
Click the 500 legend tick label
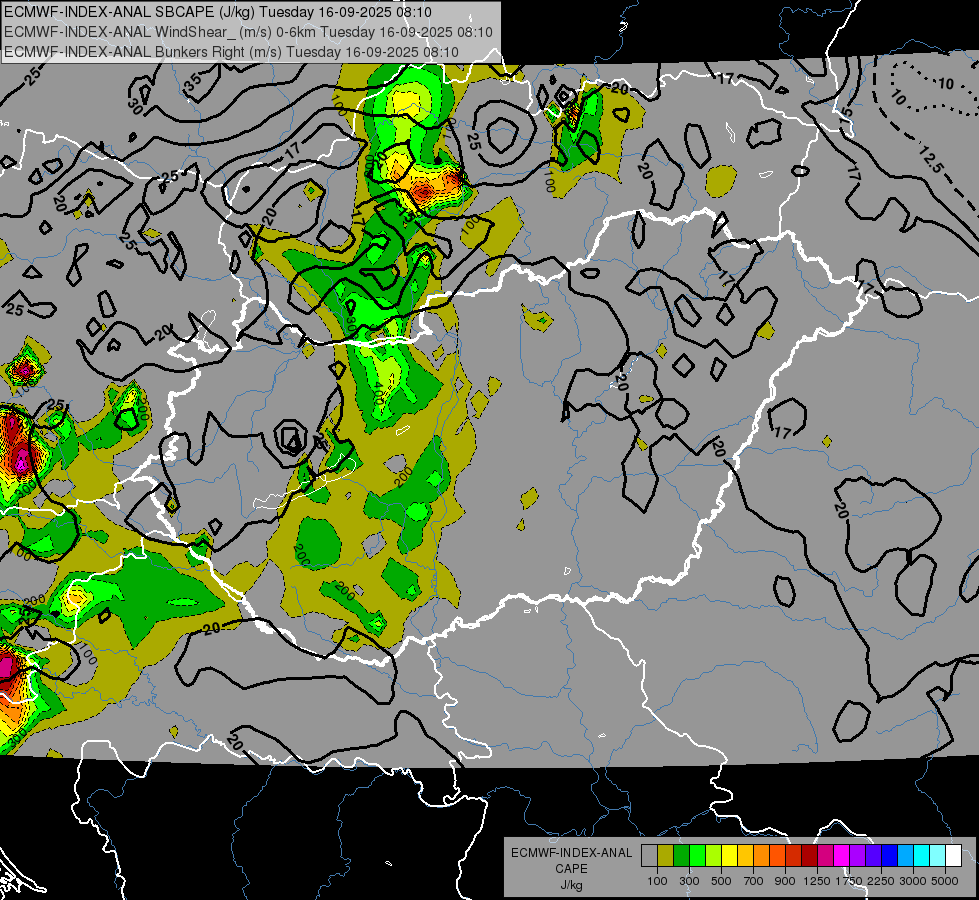[721, 881]
